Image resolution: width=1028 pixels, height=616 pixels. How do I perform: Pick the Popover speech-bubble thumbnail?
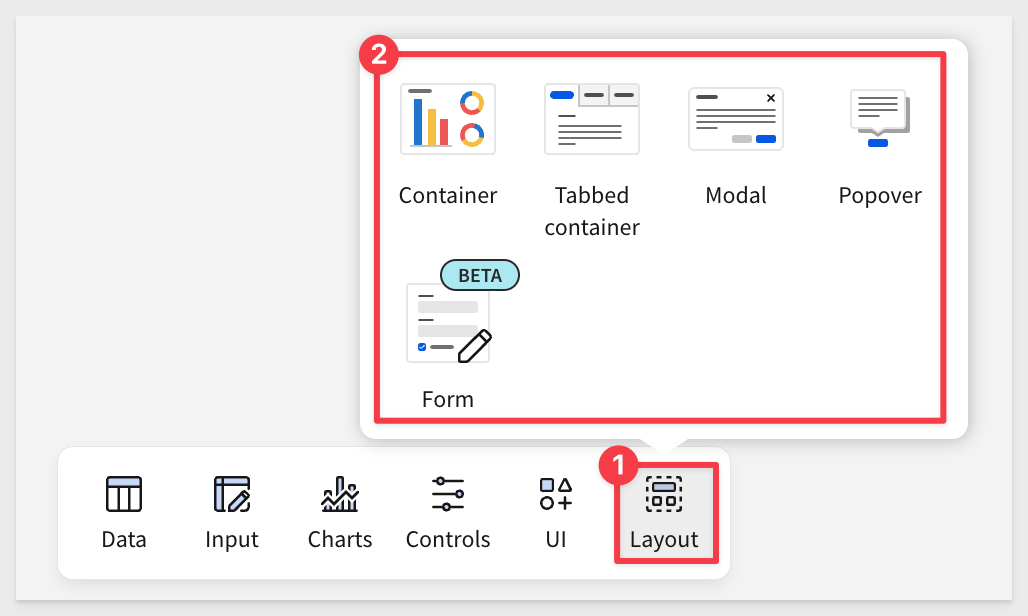(880, 118)
